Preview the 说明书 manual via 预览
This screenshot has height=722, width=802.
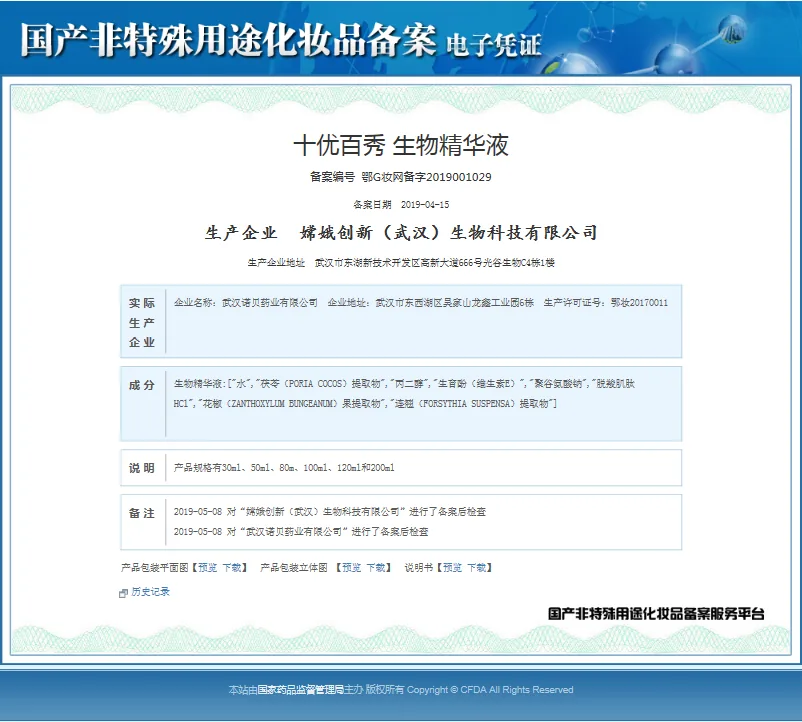tap(452, 568)
